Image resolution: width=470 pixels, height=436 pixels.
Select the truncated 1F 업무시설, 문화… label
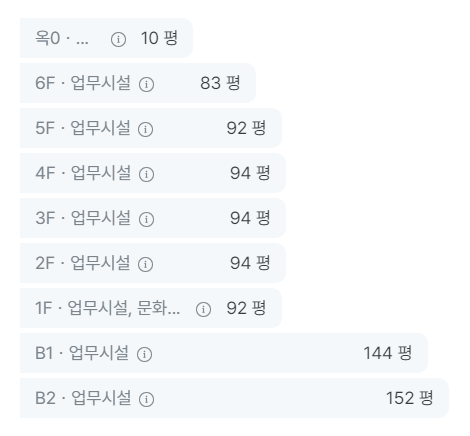pos(107,308)
